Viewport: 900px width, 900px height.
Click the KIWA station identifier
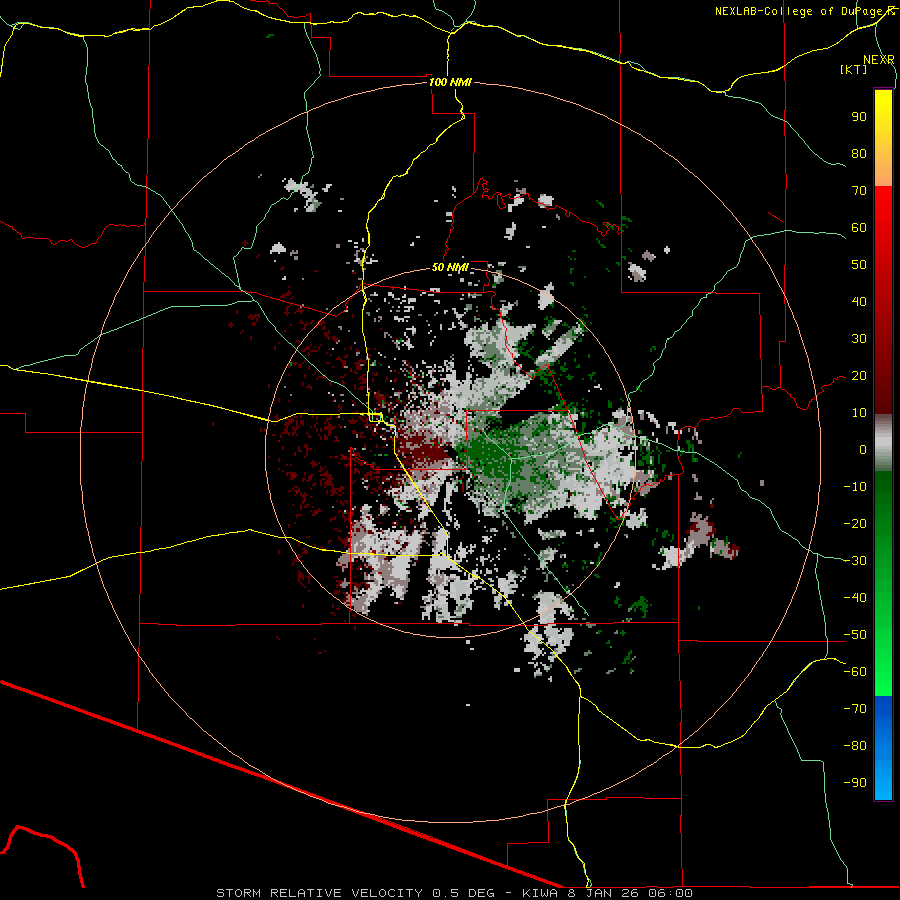[x=540, y=893]
